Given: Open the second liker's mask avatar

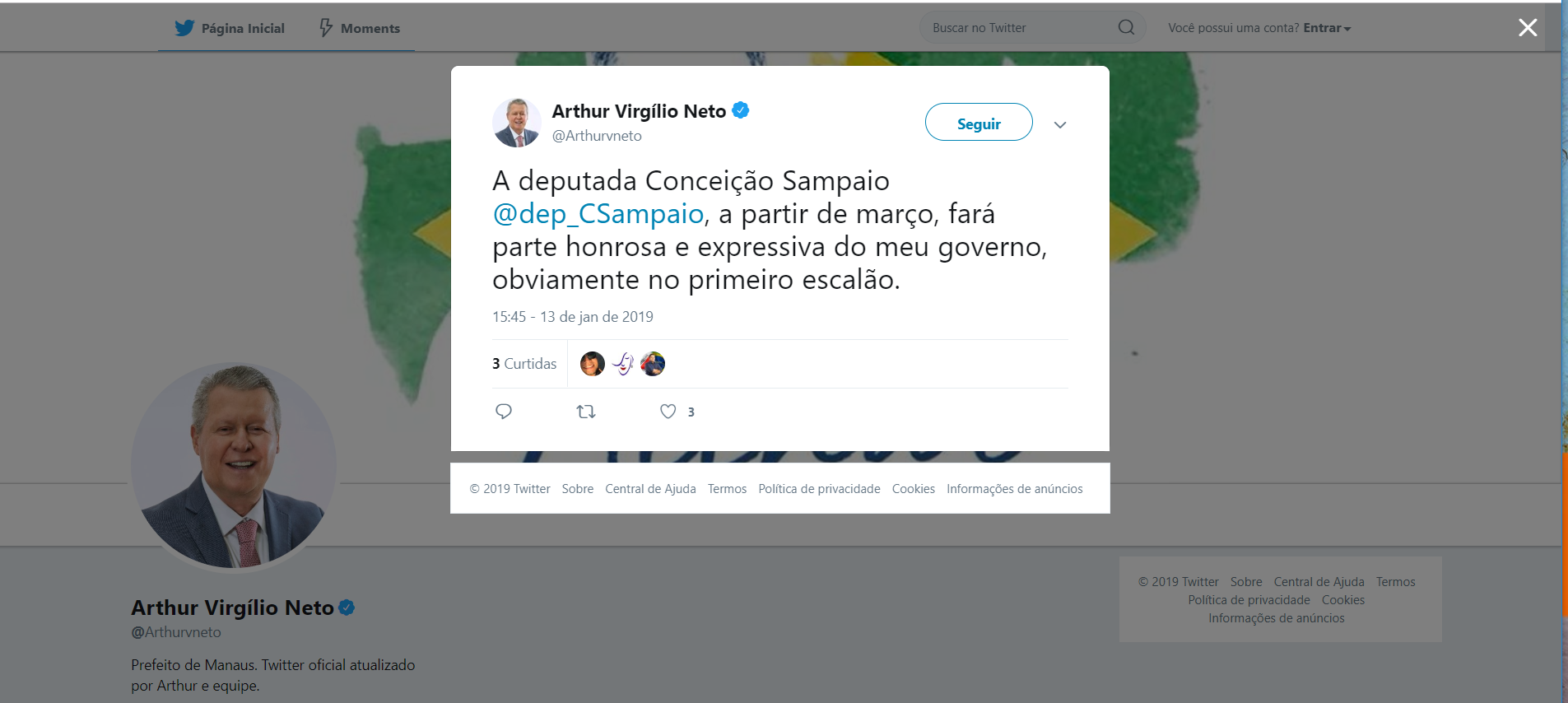Looking at the screenshot, I should (623, 364).
